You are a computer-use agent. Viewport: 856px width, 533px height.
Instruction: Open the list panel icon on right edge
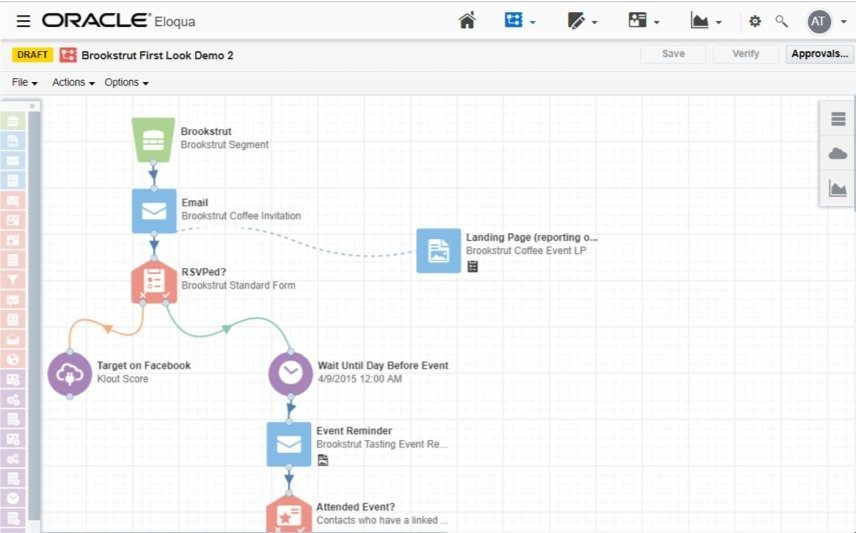pos(838,119)
